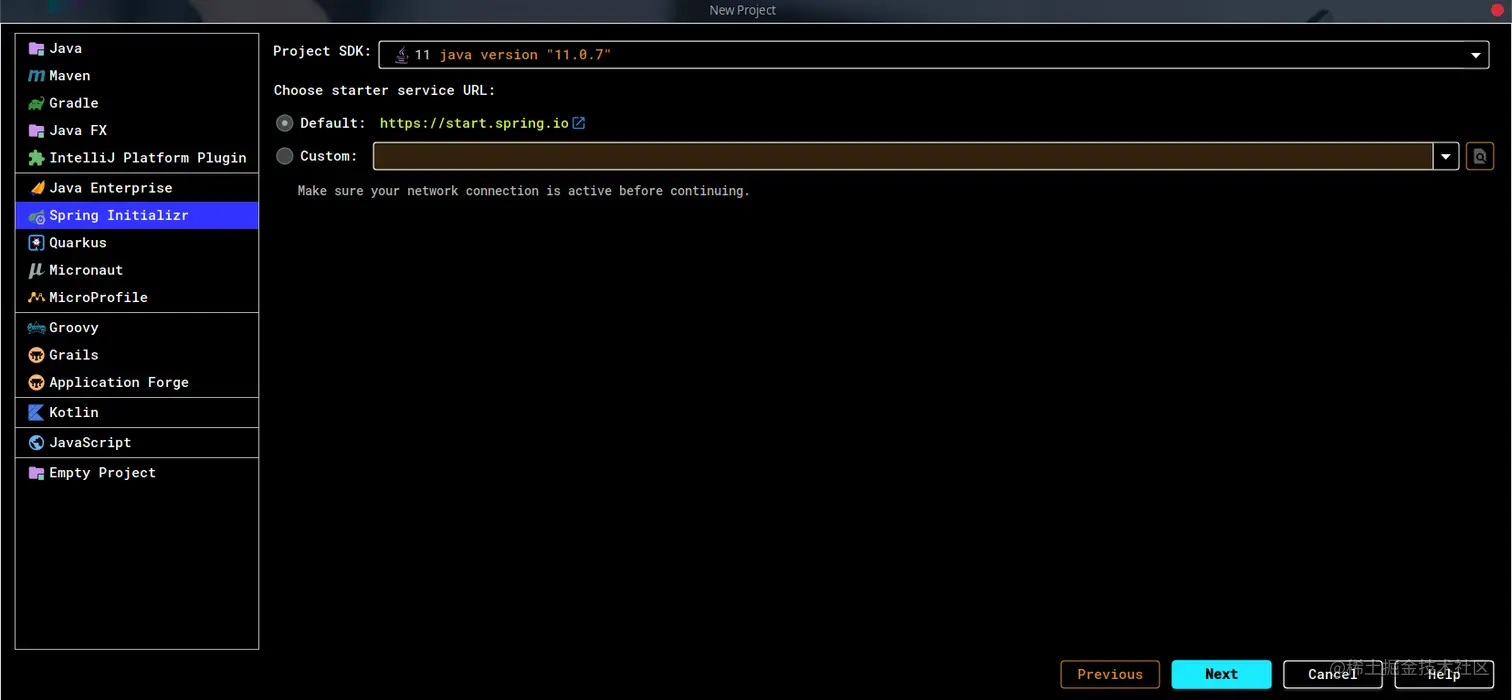Screen dimensions: 1512x700
Task: Click the Application Forge label text
Action: coord(119,382)
